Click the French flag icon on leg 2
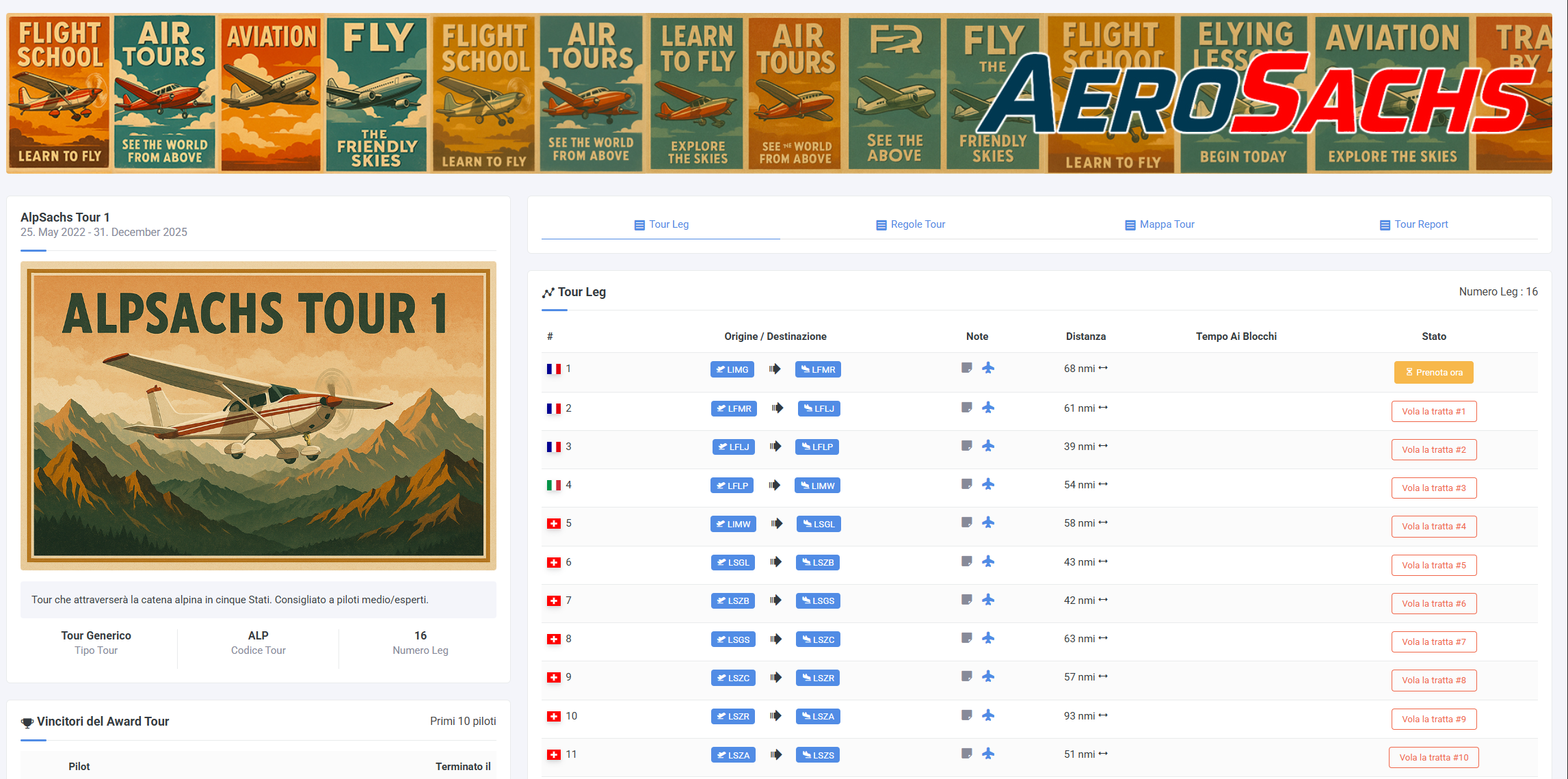 (553, 408)
